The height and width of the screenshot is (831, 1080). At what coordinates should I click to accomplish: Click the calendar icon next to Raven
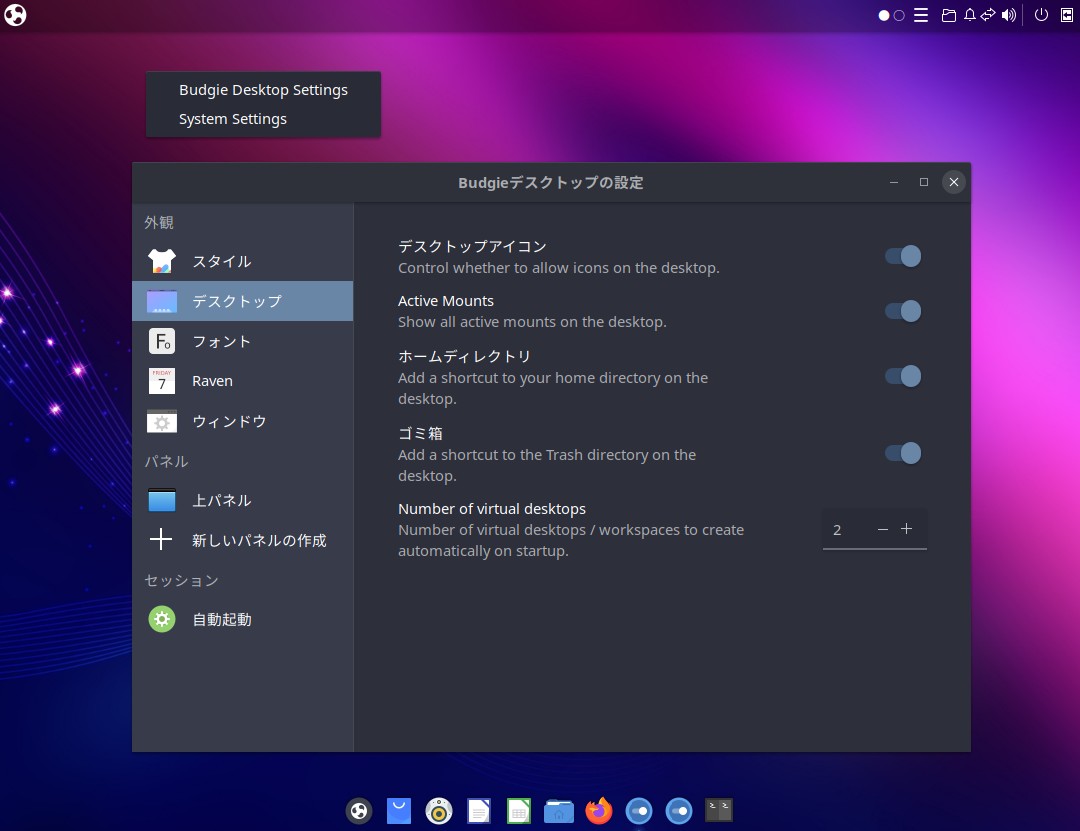pyautogui.click(x=162, y=381)
